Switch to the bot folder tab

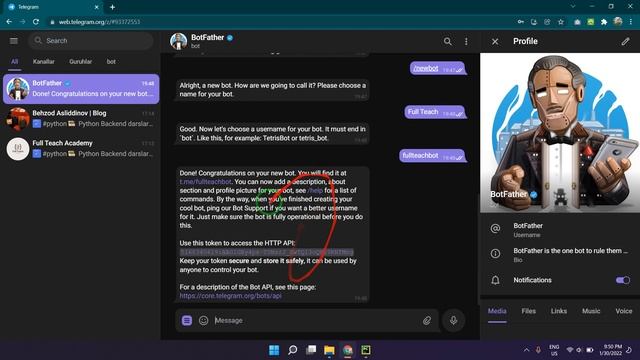[x=111, y=62]
